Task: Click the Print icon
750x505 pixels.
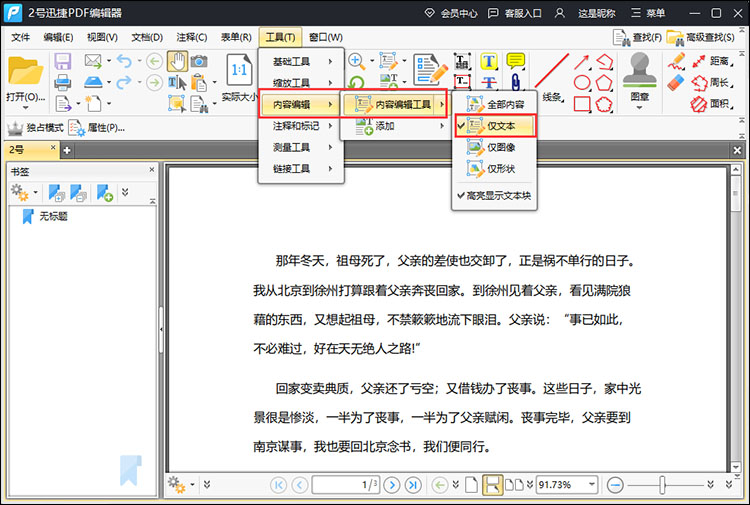Action: point(63,82)
